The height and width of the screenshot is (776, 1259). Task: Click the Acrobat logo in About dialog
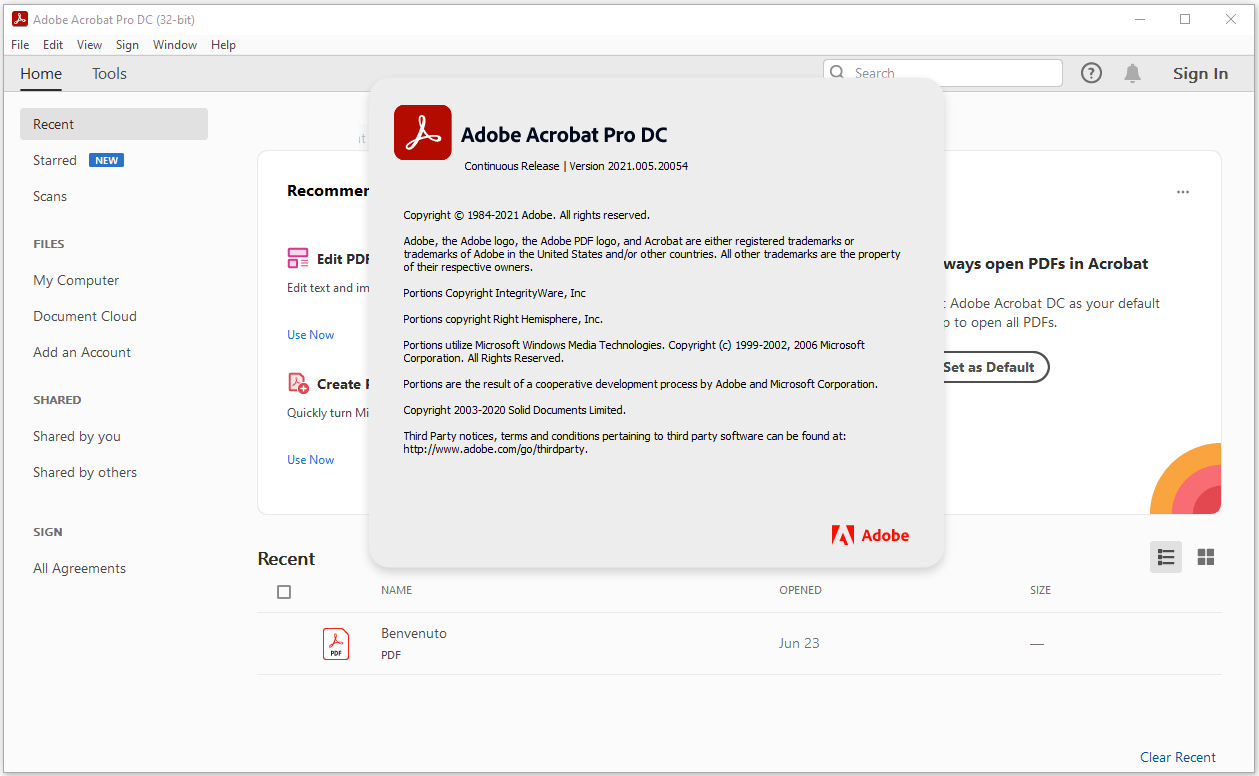422,133
